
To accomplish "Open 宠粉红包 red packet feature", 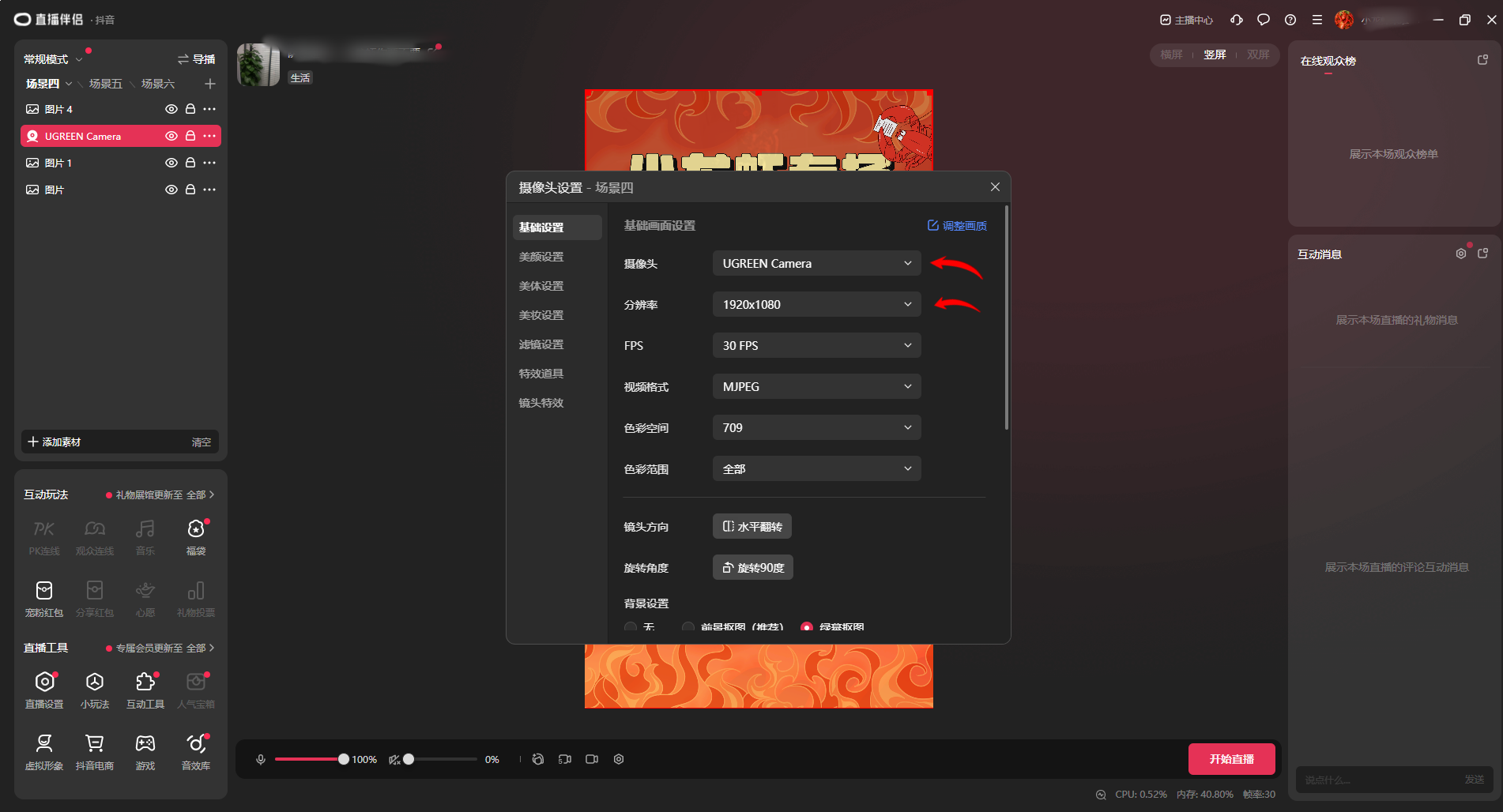I will (x=44, y=599).
